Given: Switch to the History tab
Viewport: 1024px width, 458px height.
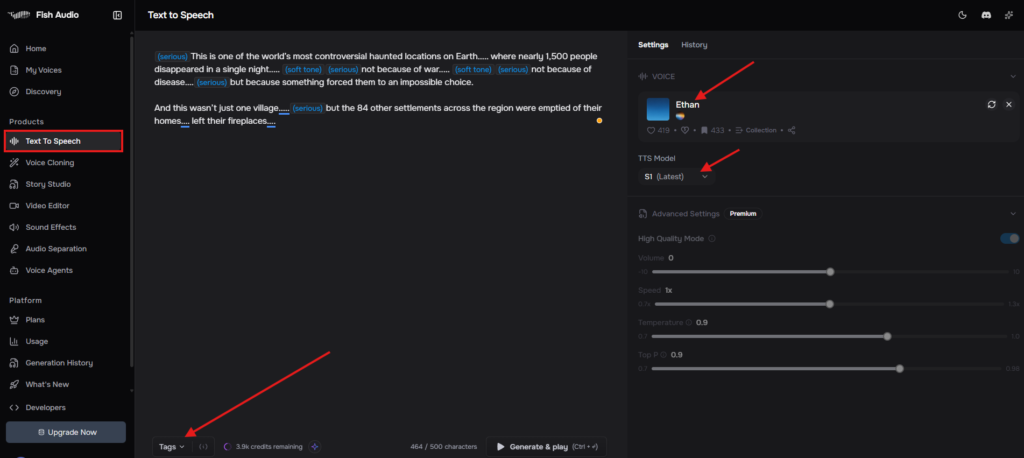Looking at the screenshot, I should 694,45.
